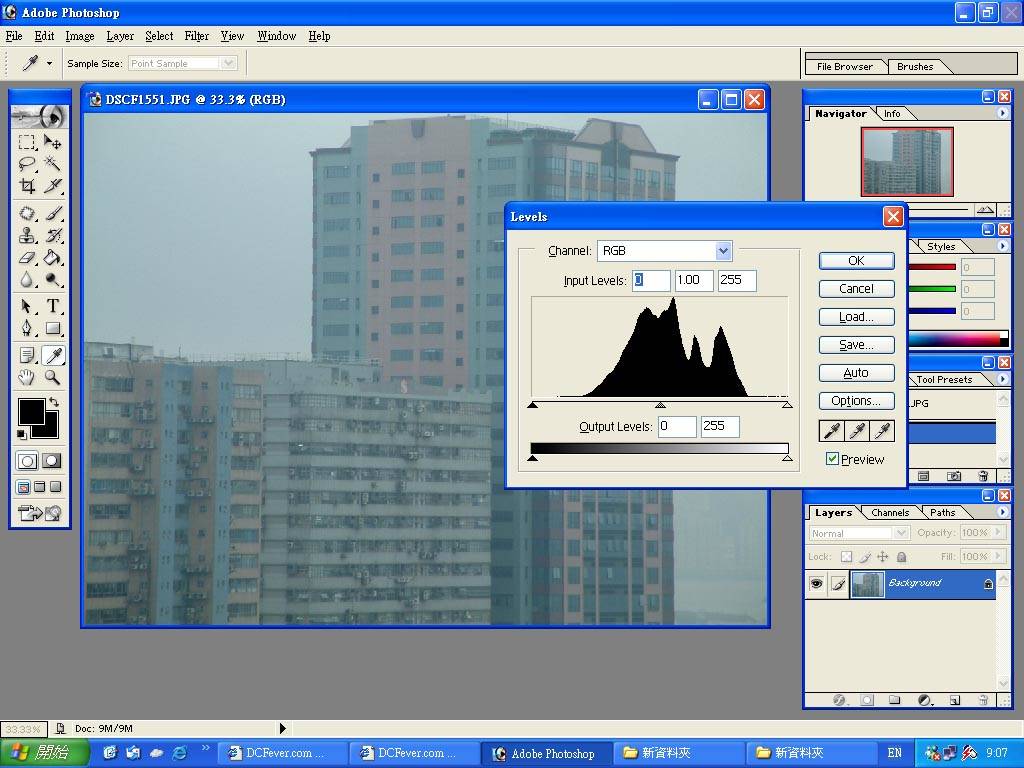The width and height of the screenshot is (1024, 768).
Task: Open the Layers panel options menu arrow
Action: point(1002,512)
